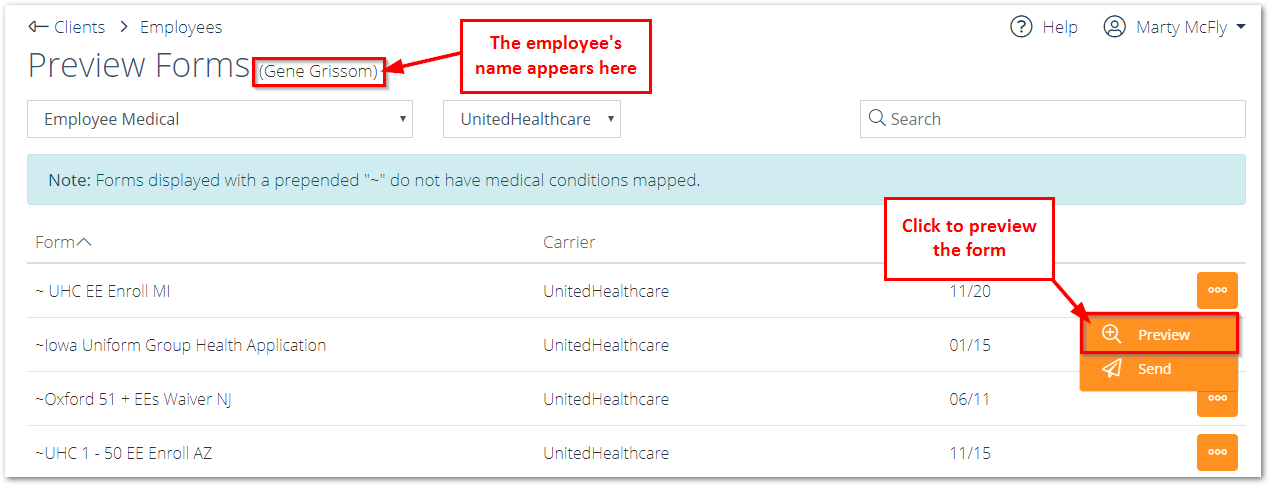Sort by the Form column header
The height and width of the screenshot is (486, 1270).
tap(63, 242)
